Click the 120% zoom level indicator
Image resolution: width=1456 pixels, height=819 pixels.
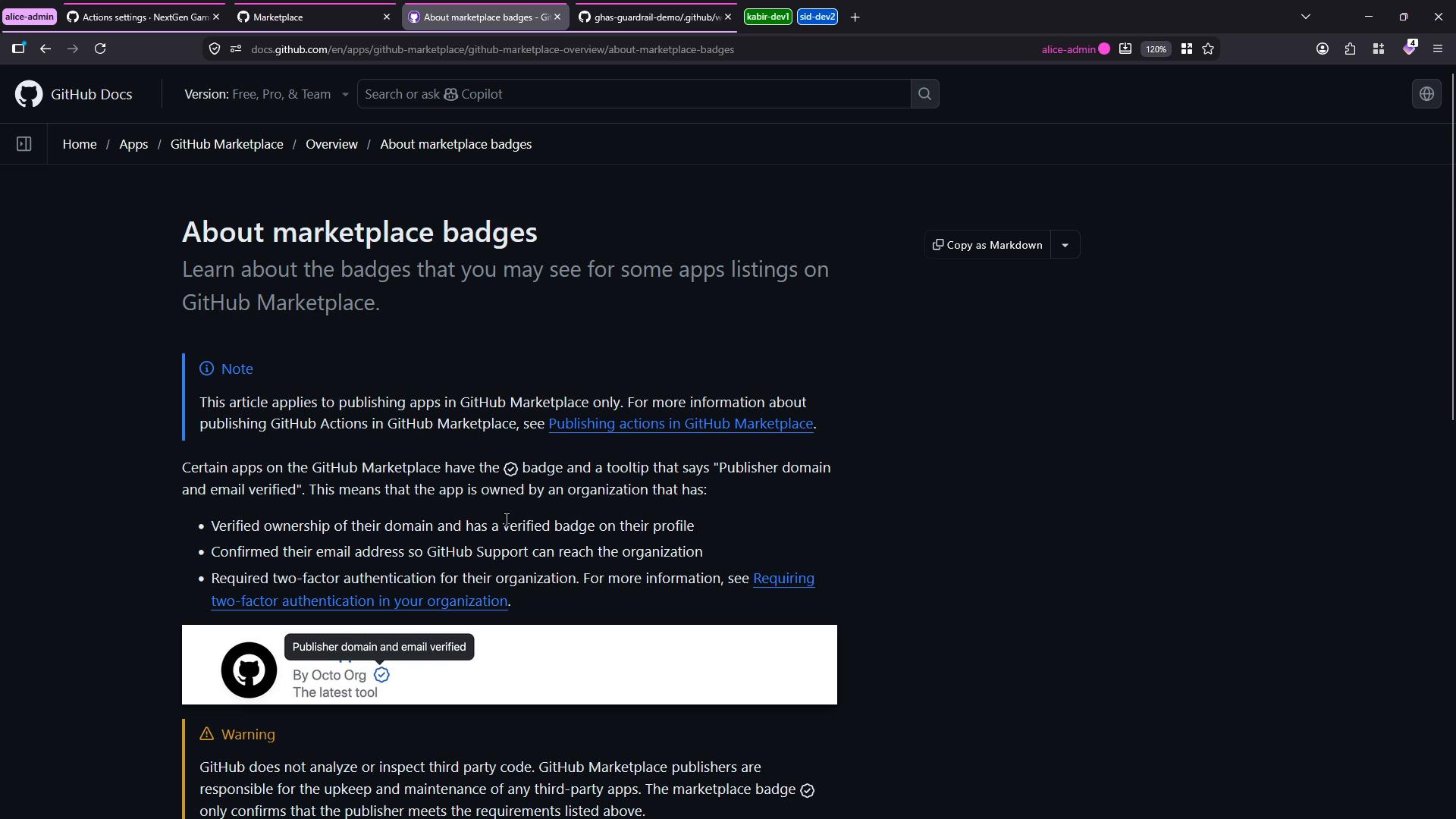pyautogui.click(x=1156, y=49)
